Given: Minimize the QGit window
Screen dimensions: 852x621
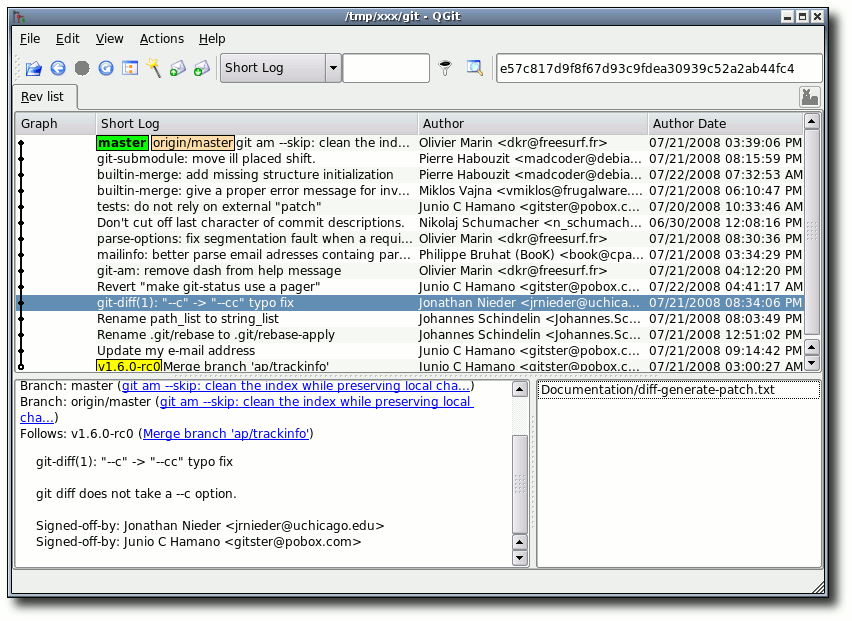Looking at the screenshot, I should pyautogui.click(x=787, y=17).
